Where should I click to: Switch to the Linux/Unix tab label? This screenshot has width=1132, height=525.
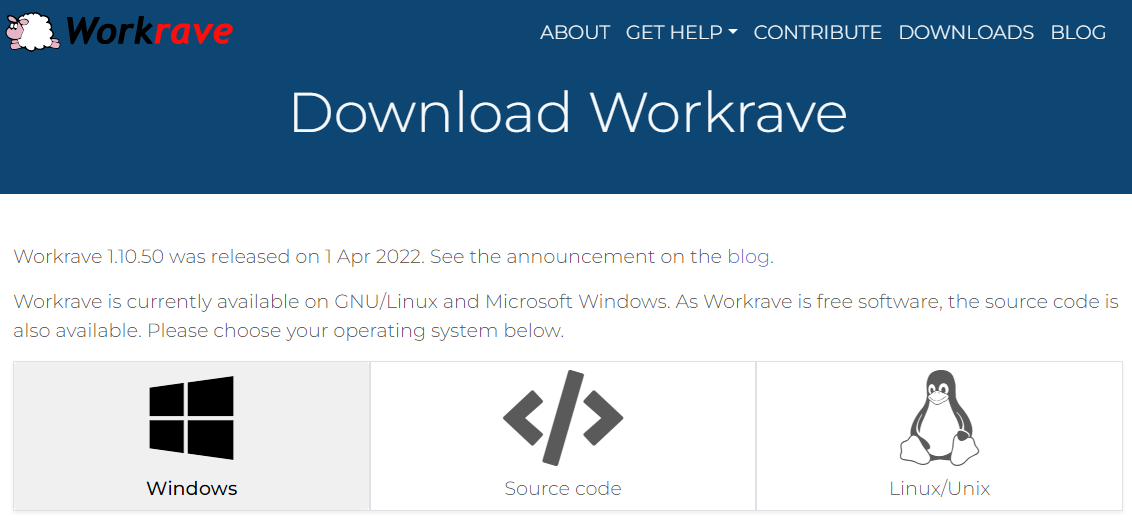939,489
